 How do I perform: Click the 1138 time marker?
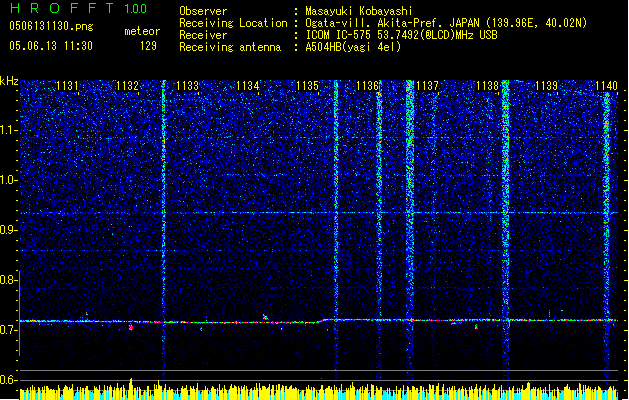click(487, 86)
